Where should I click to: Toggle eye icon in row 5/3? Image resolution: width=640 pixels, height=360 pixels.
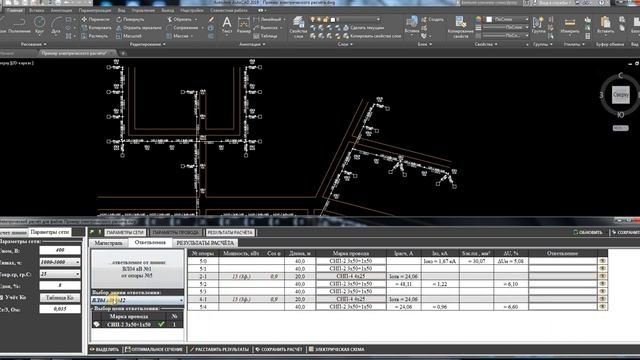tap(602, 291)
